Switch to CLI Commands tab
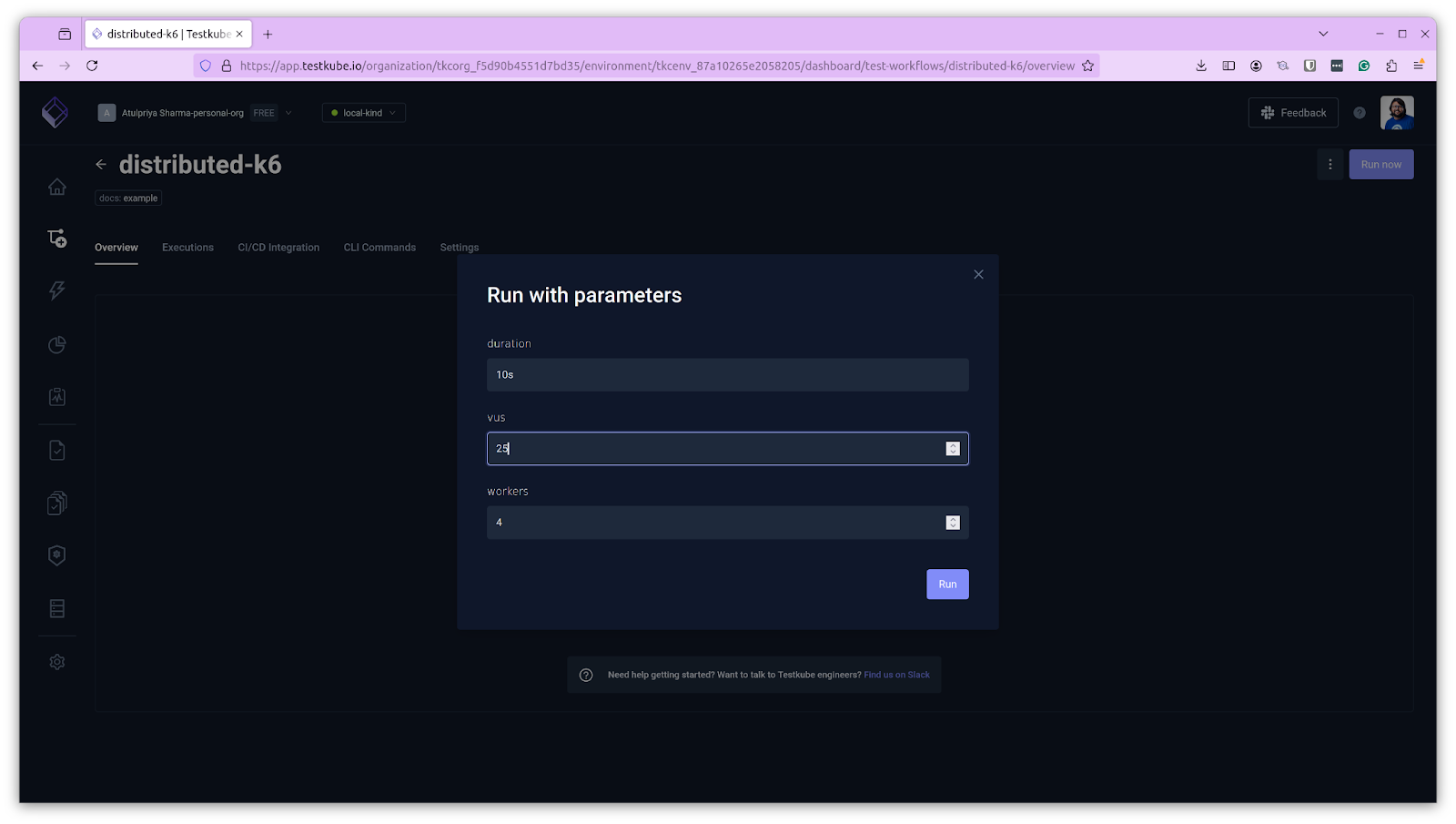Screen dimensions: 1456x824 [379, 248]
